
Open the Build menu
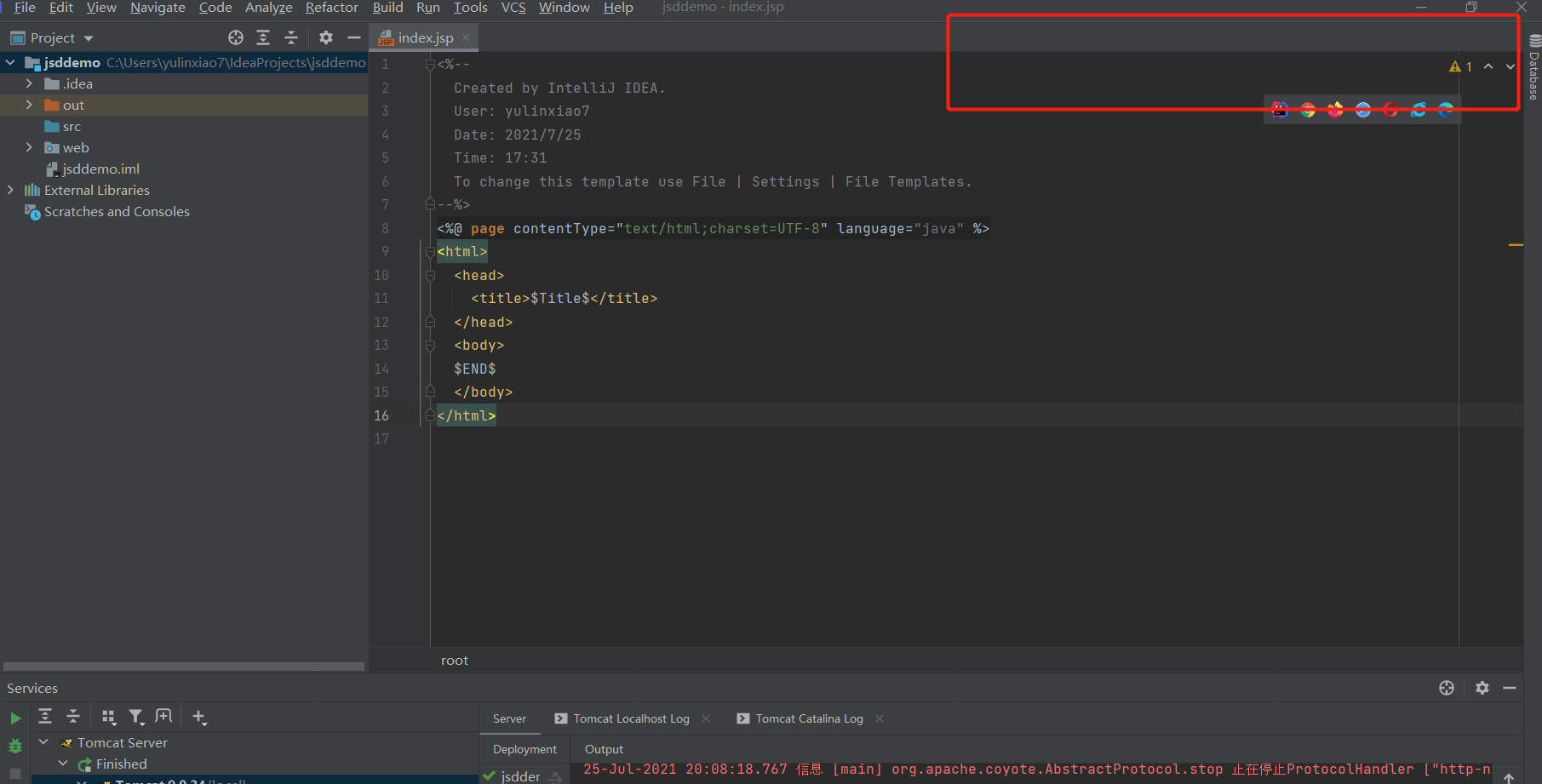coord(387,8)
